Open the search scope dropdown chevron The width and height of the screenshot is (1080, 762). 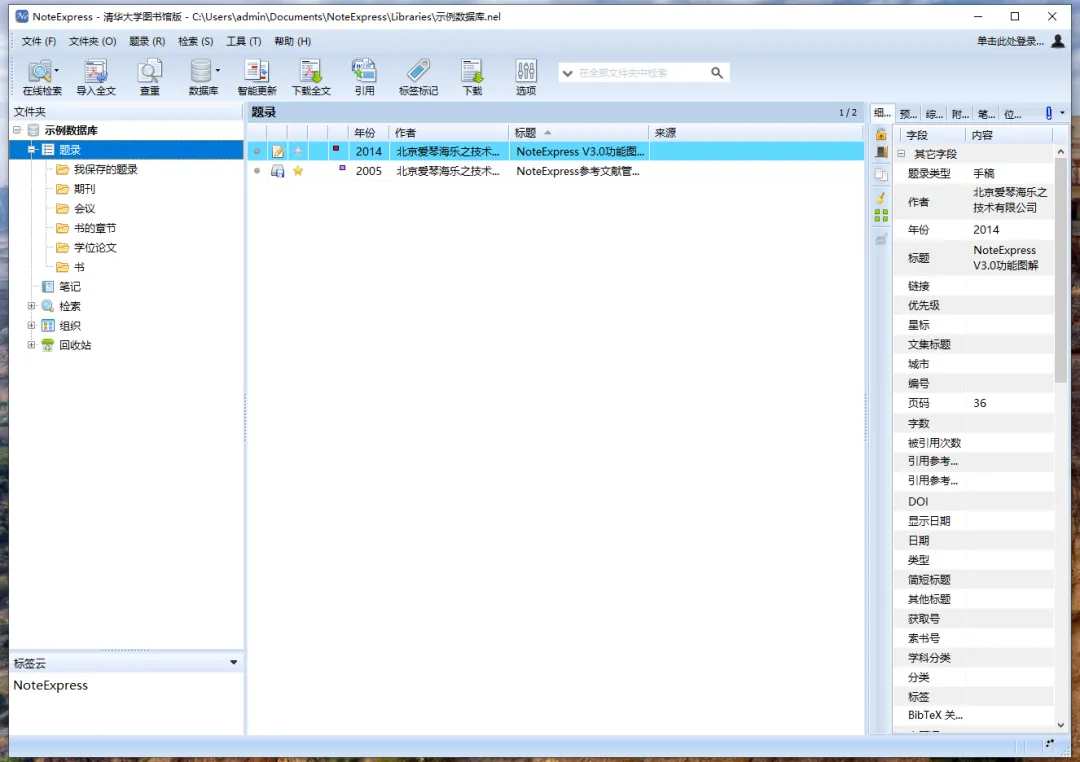tap(568, 73)
